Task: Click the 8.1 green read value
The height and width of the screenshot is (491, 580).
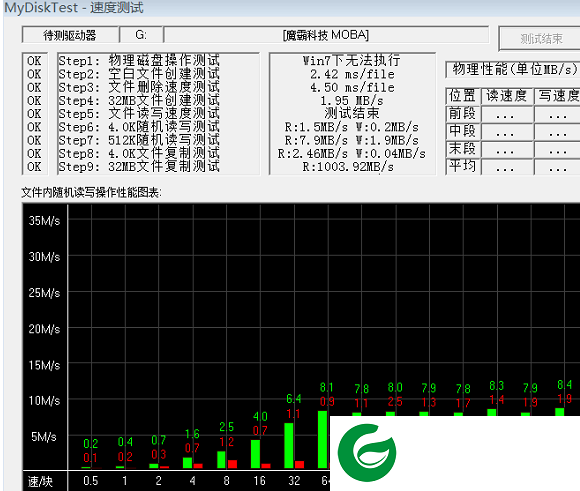Action: pyautogui.click(x=327, y=387)
